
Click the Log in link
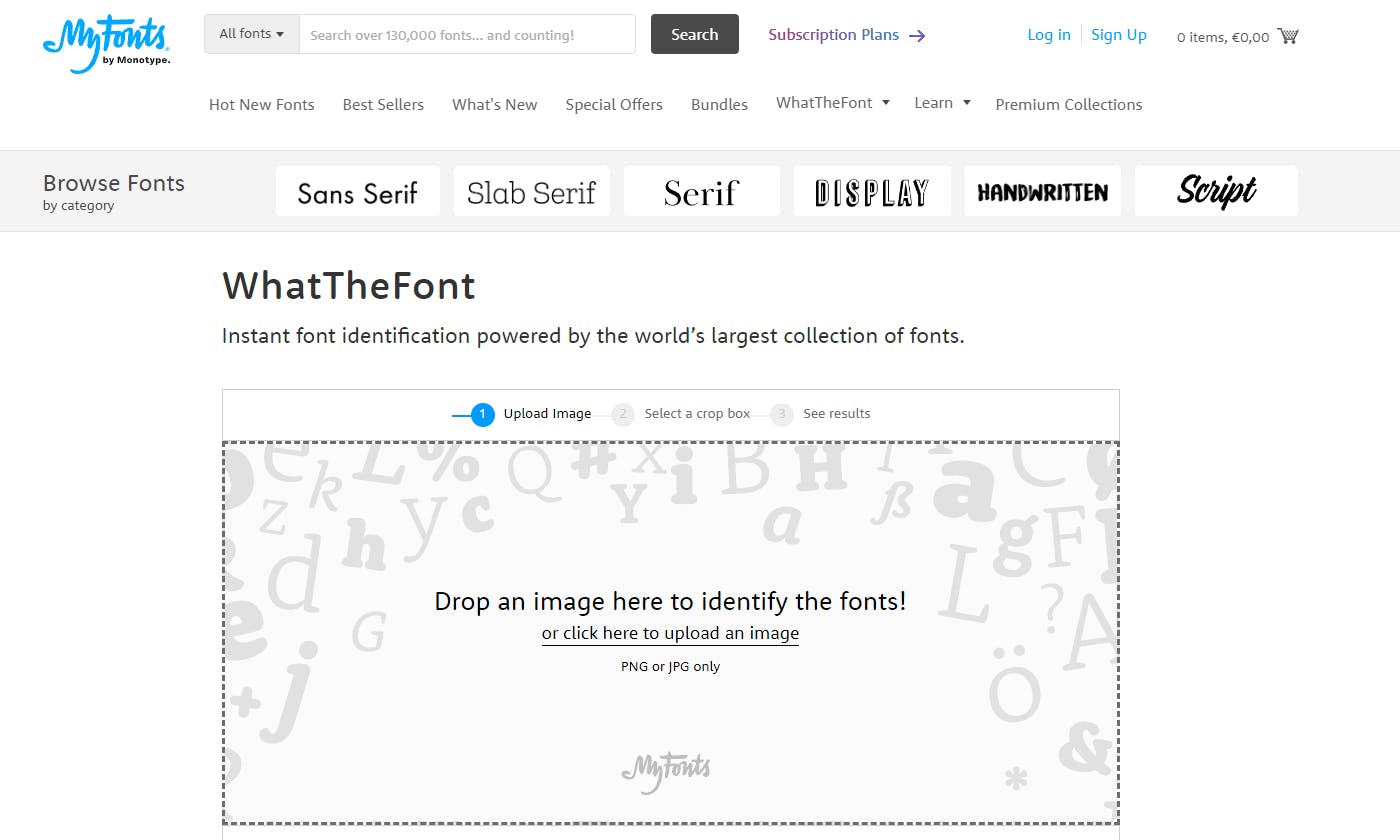point(1049,35)
